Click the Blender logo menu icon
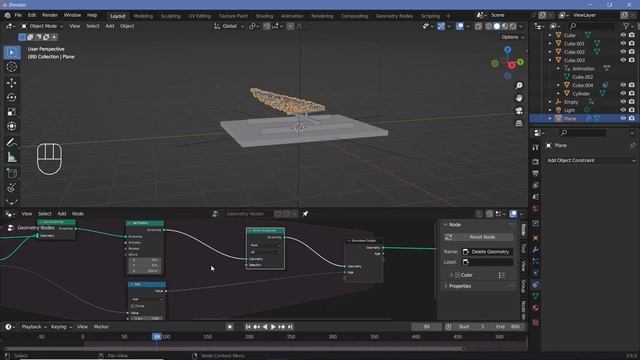The width and height of the screenshot is (640, 360). click(7, 15)
